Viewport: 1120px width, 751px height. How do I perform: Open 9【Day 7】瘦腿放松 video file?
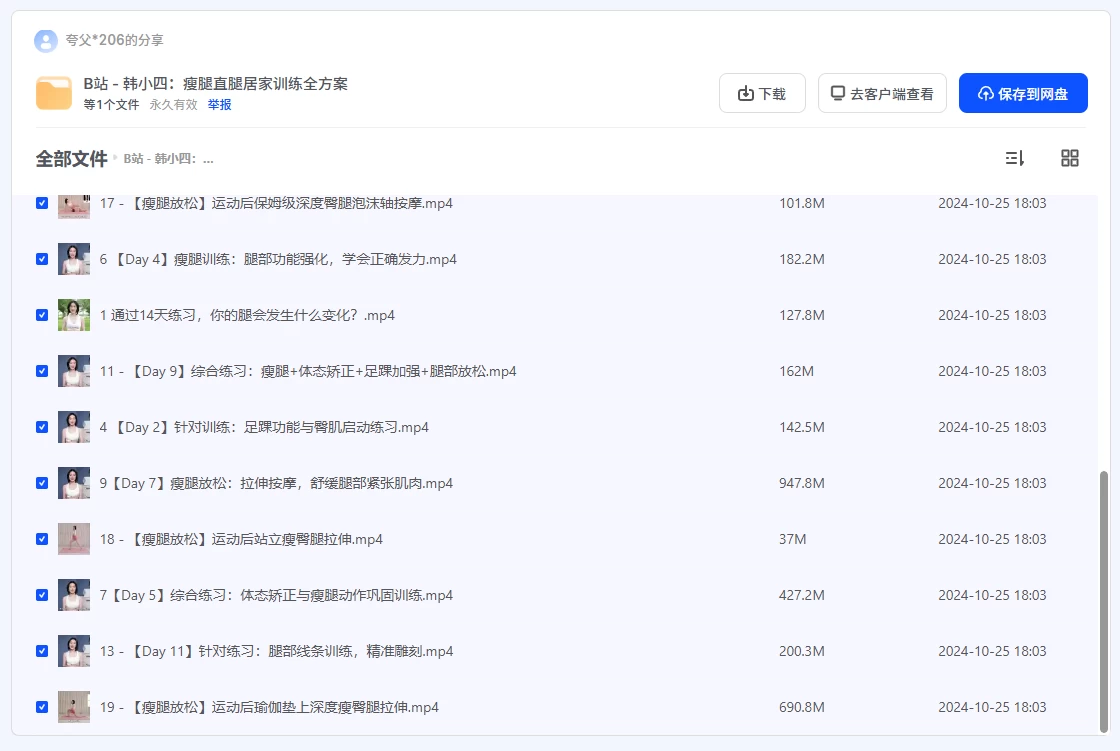tap(276, 483)
